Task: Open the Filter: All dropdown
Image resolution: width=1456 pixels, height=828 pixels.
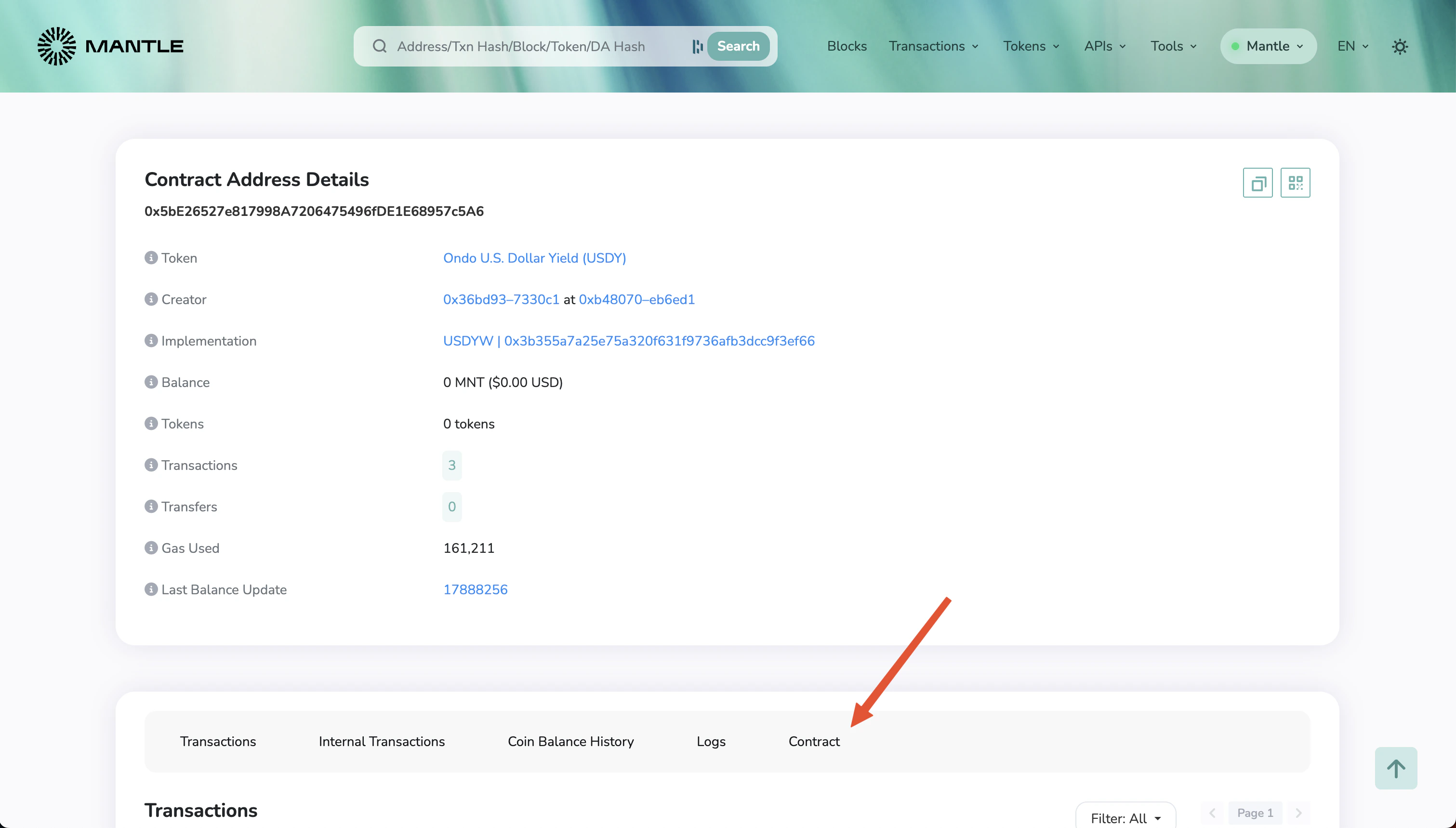Action: click(1125, 818)
